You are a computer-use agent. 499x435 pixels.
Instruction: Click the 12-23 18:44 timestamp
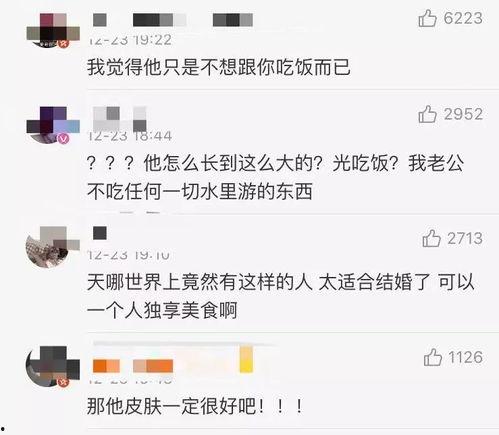point(130,136)
